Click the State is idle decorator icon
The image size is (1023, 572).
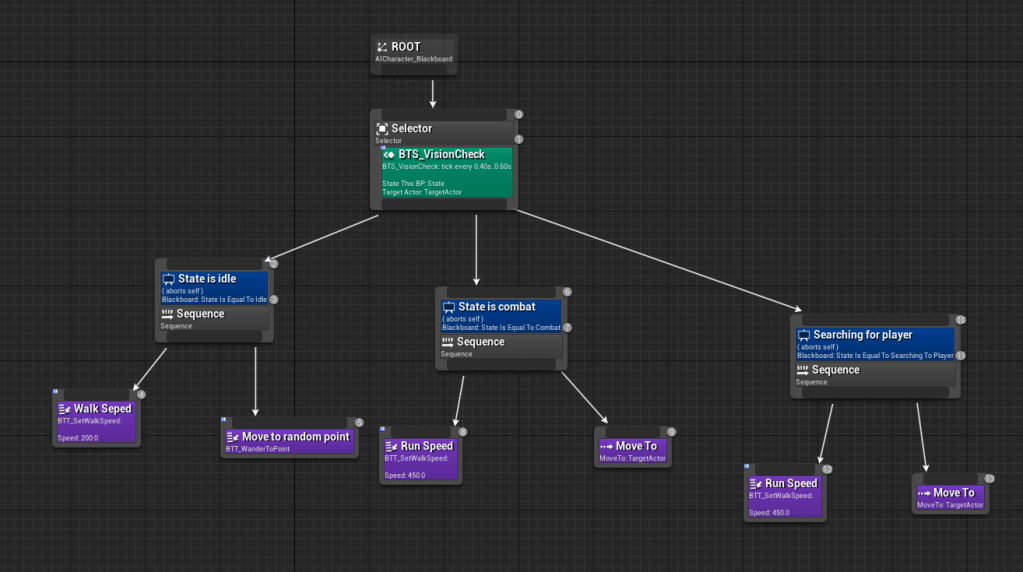[x=169, y=279]
